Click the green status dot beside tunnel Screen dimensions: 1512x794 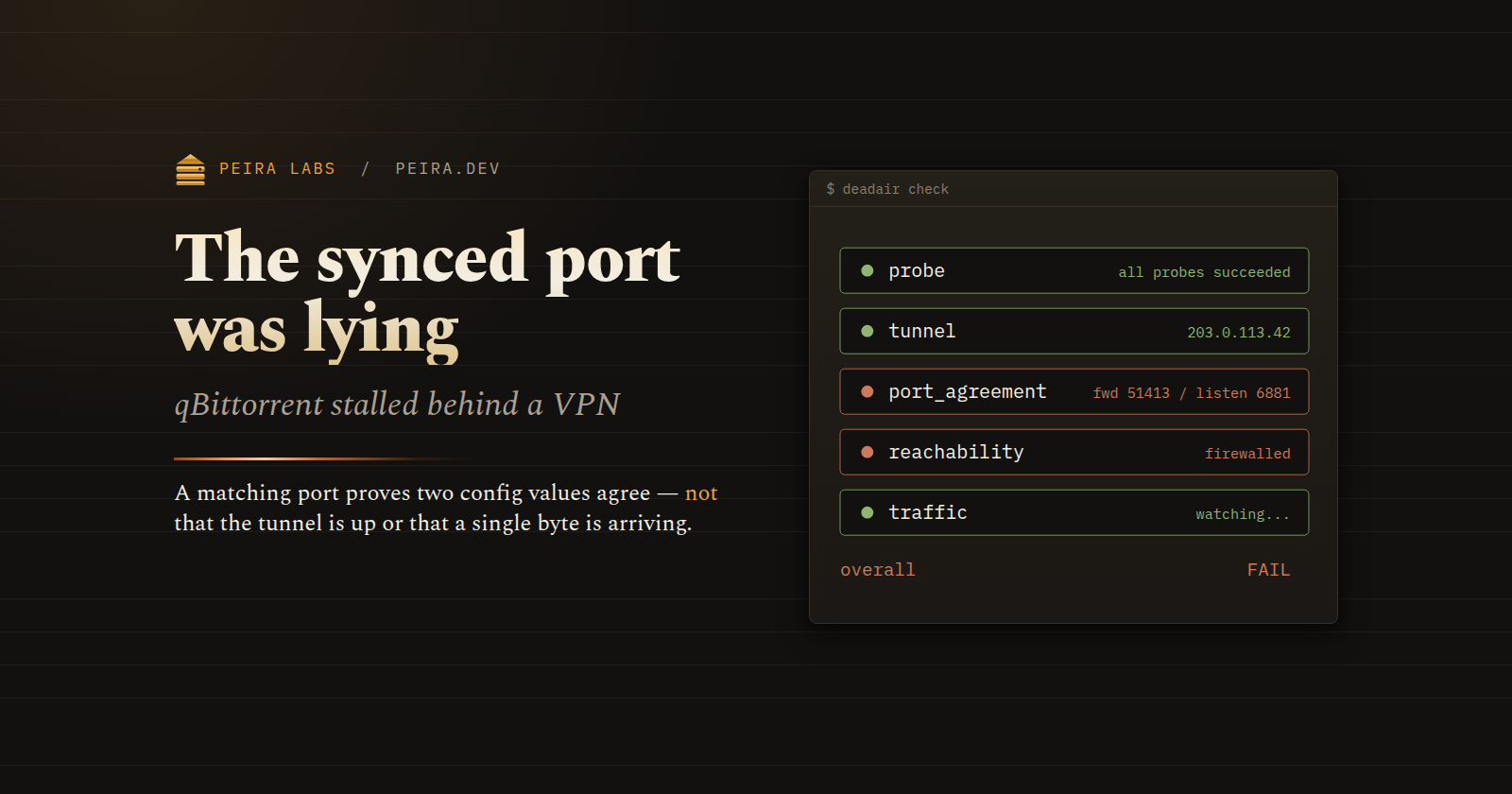[x=868, y=332]
